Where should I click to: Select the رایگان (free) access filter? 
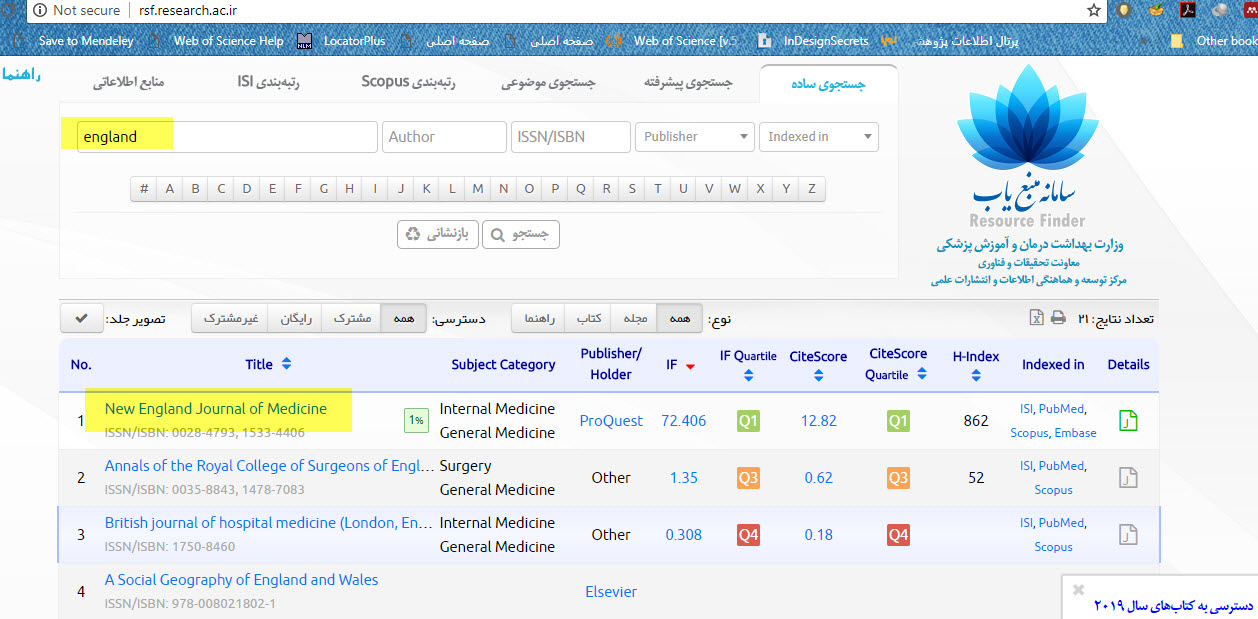302,319
